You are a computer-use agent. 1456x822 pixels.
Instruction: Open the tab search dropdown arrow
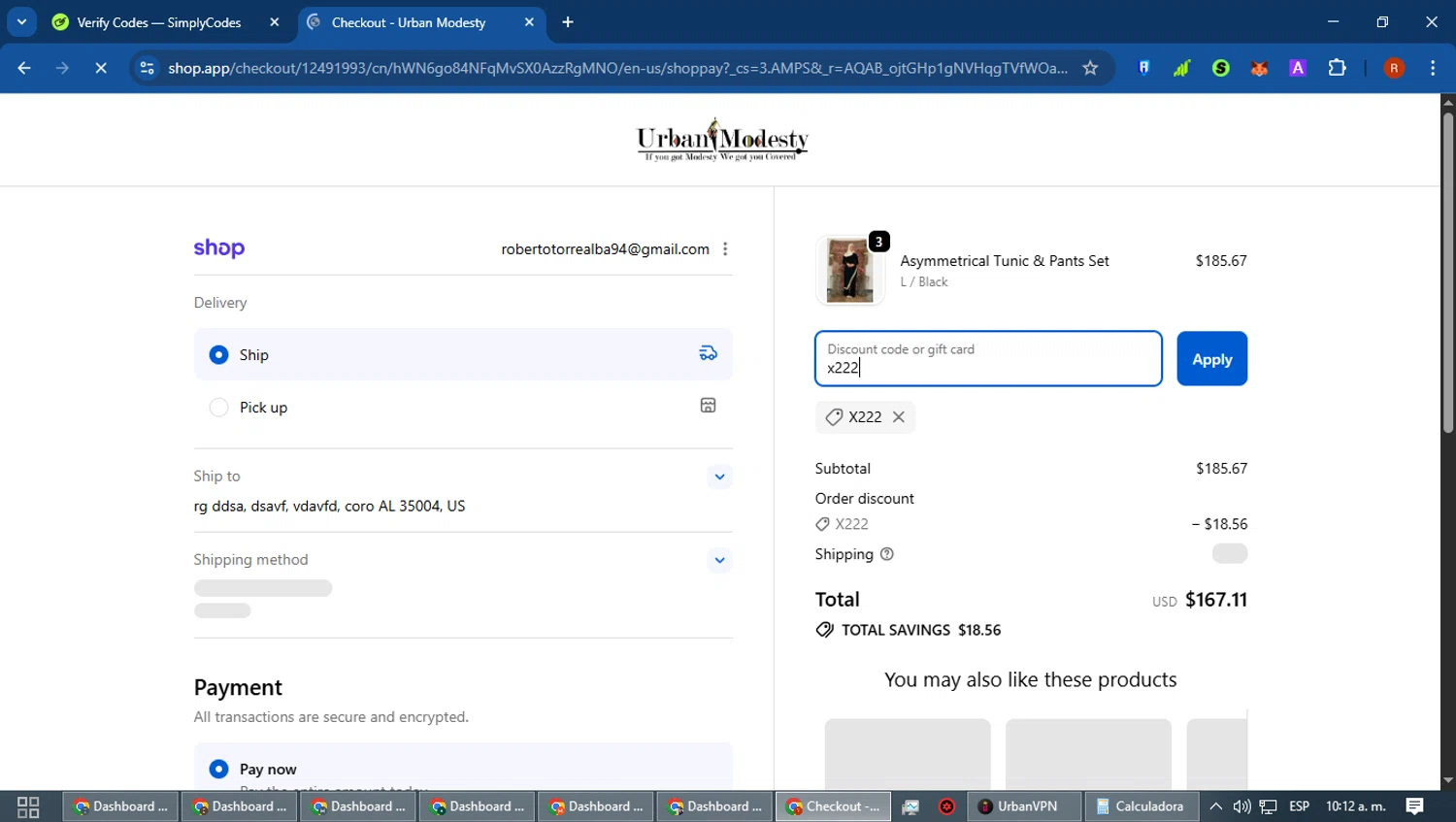pos(21,21)
